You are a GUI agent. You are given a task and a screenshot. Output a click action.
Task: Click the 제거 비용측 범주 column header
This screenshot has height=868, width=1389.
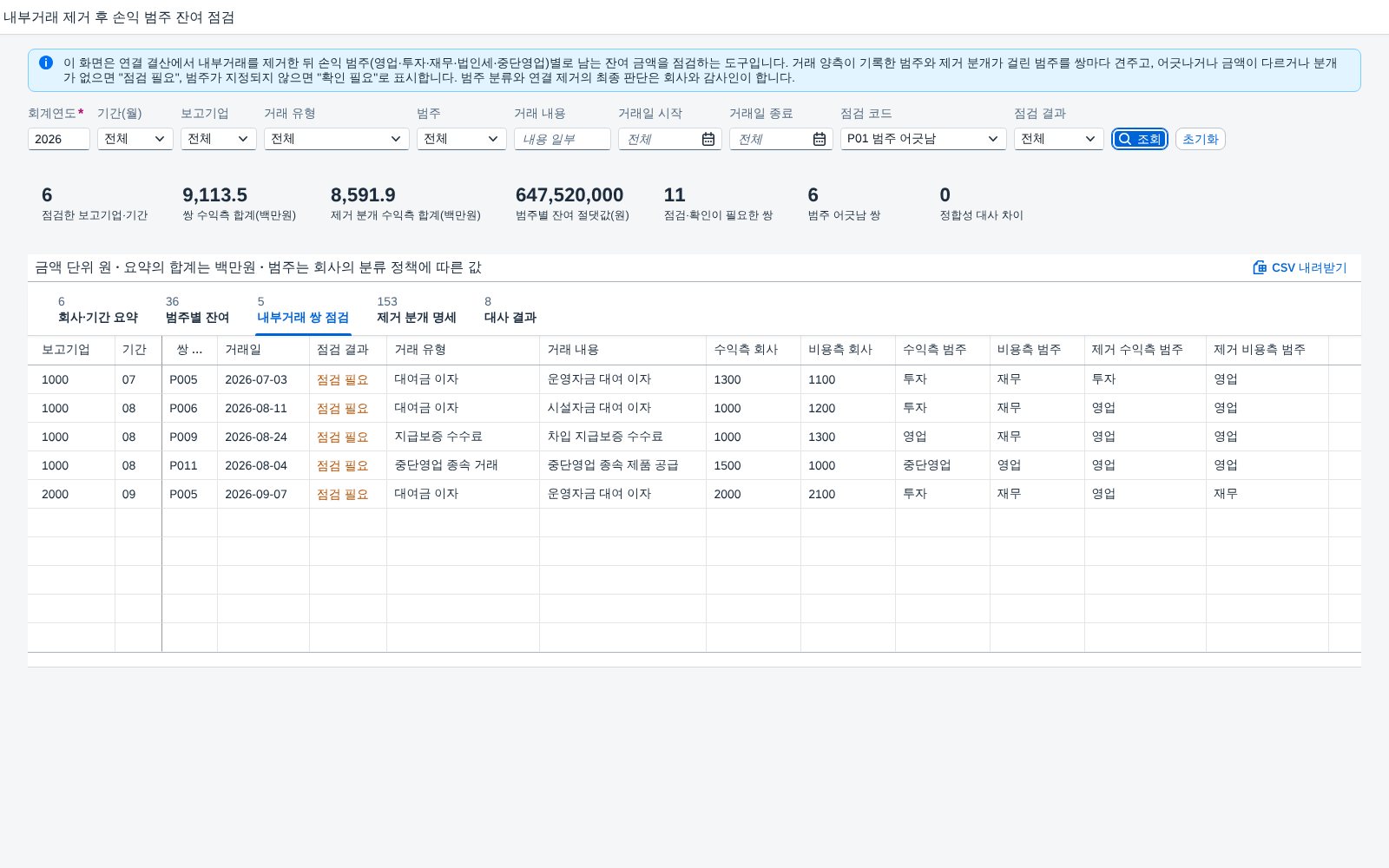tap(1267, 350)
